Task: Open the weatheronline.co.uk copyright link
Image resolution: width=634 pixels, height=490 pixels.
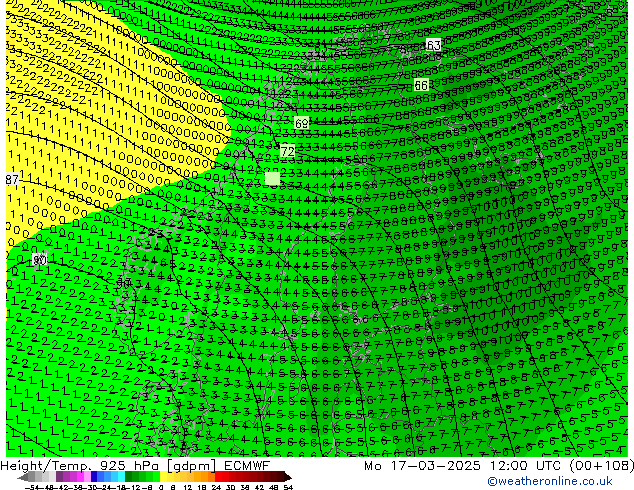Action: click(x=550, y=481)
